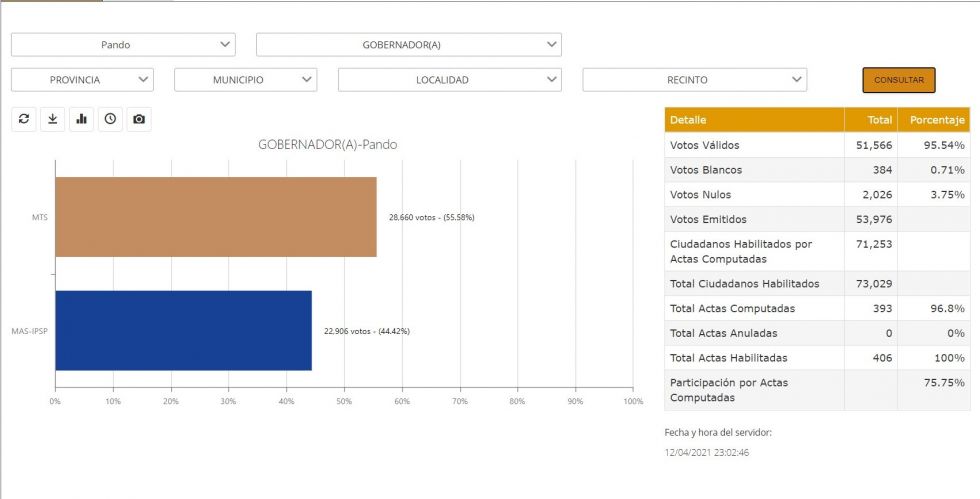Select the Votos Válidos row label

point(704,145)
